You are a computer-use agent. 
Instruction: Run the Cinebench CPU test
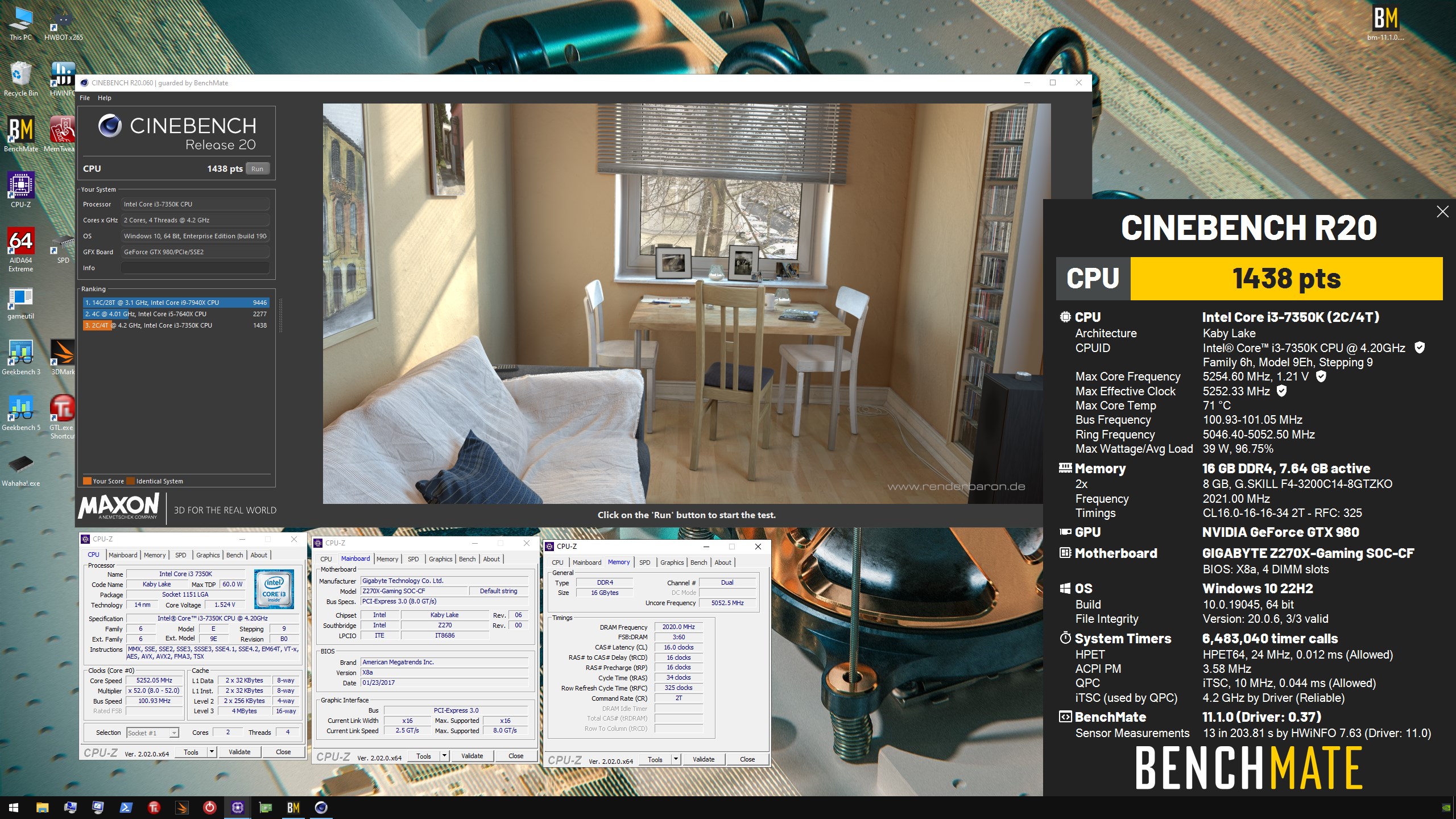pyautogui.click(x=258, y=169)
